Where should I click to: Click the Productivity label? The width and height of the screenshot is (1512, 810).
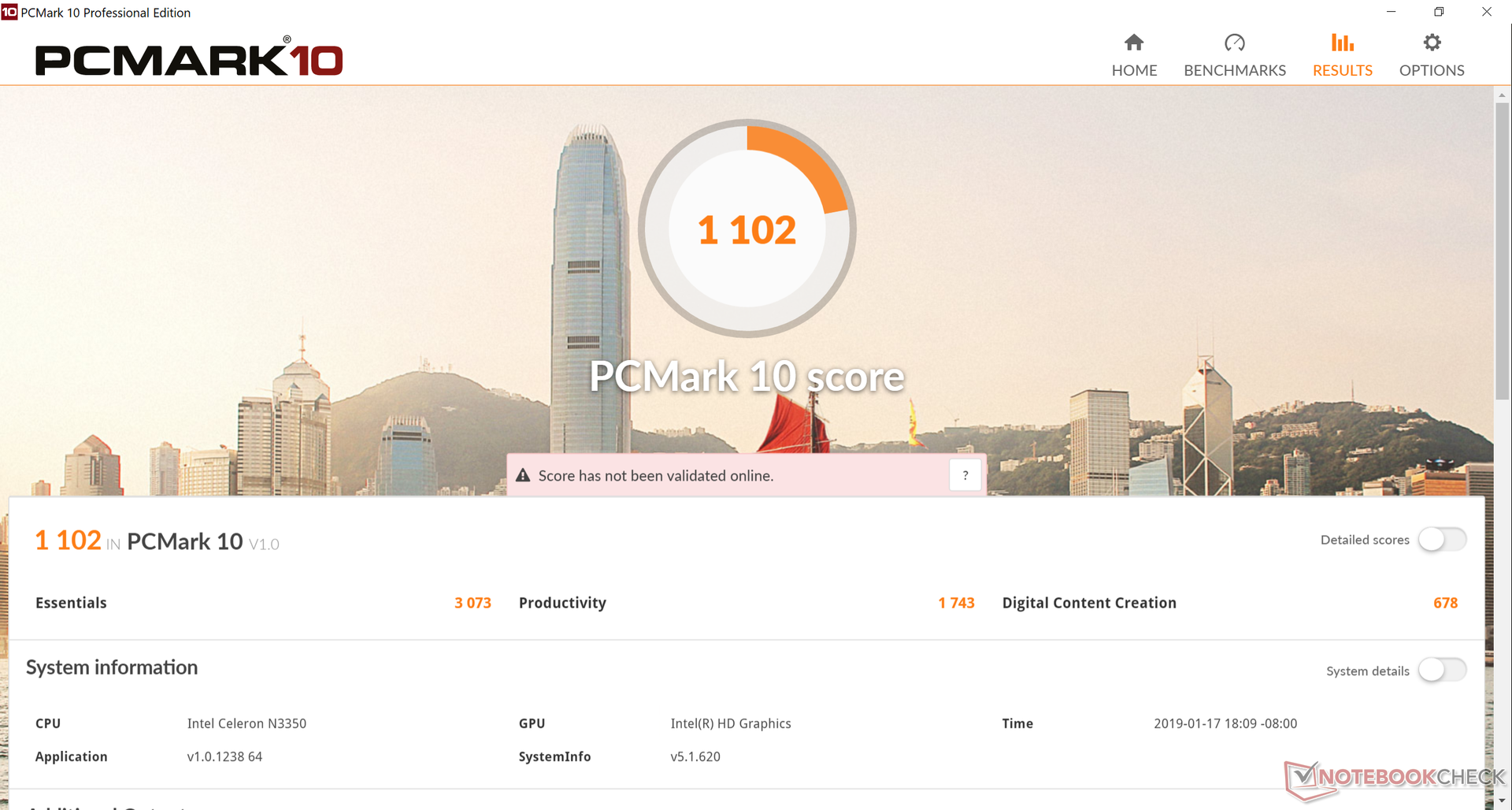562,603
